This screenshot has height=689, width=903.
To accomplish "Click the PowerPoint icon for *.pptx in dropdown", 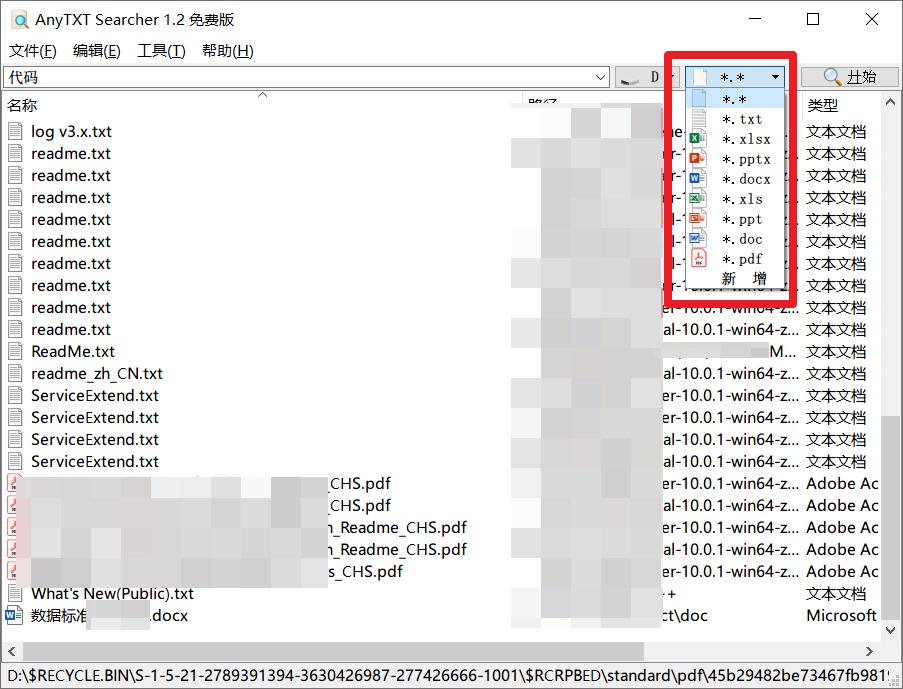I will click(697, 158).
